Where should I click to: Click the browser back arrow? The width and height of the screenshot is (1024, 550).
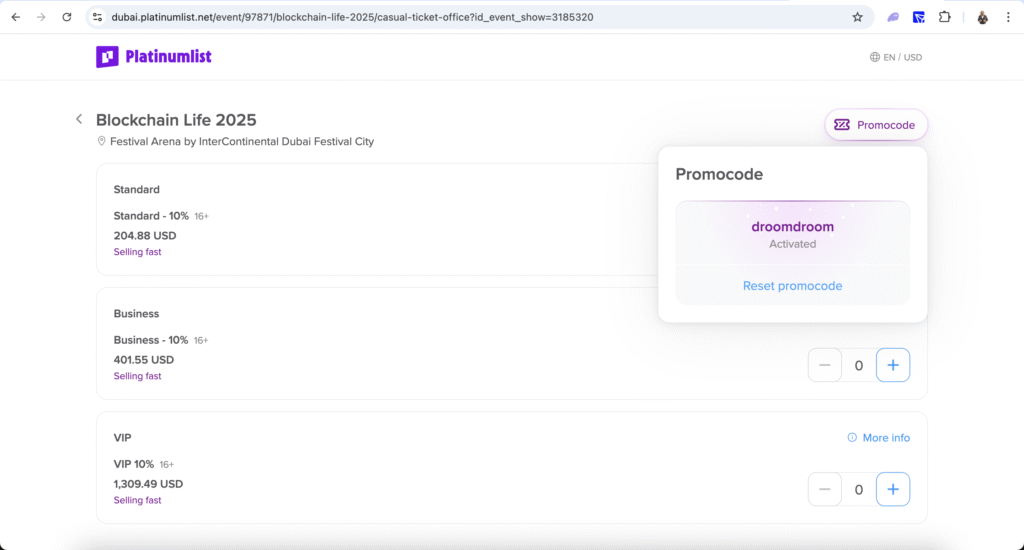(16, 17)
